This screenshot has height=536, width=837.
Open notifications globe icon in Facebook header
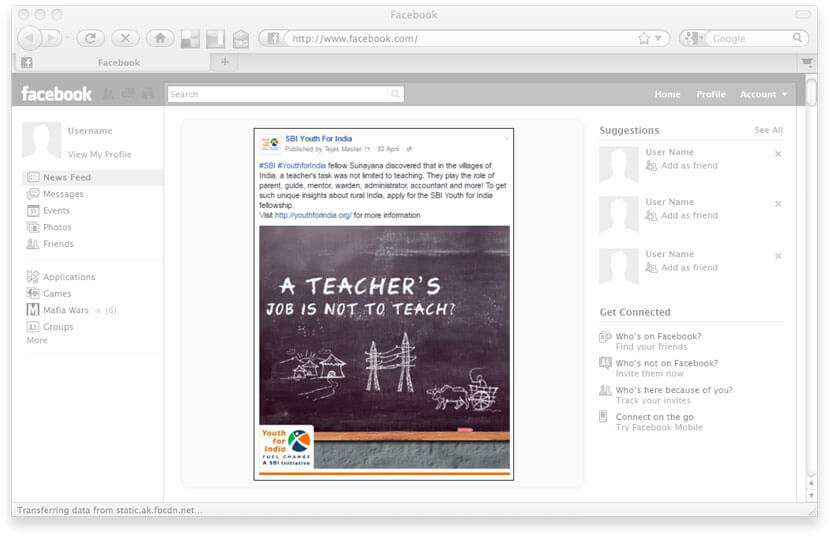tap(147, 94)
